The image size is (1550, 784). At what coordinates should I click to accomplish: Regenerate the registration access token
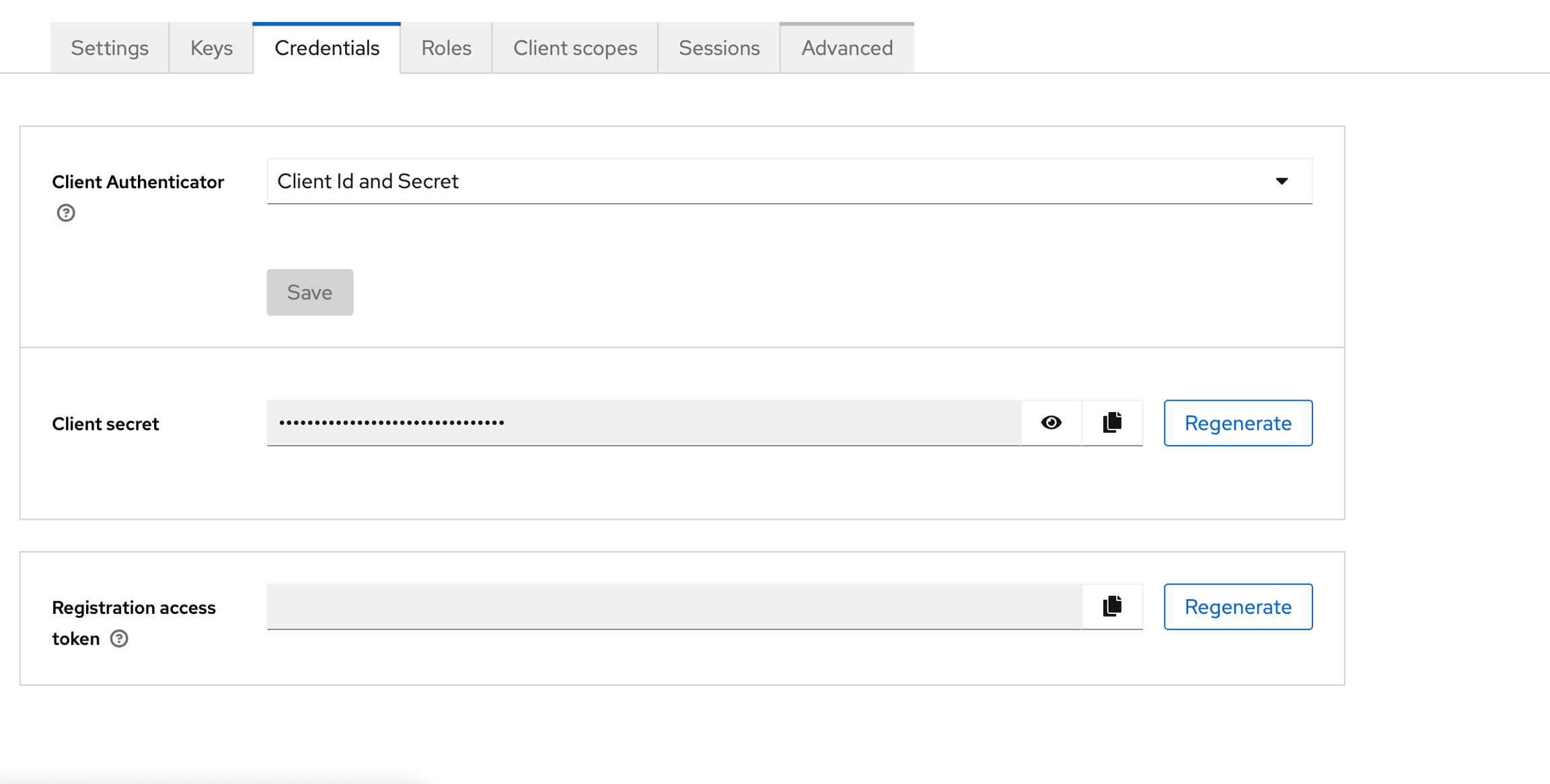point(1238,606)
